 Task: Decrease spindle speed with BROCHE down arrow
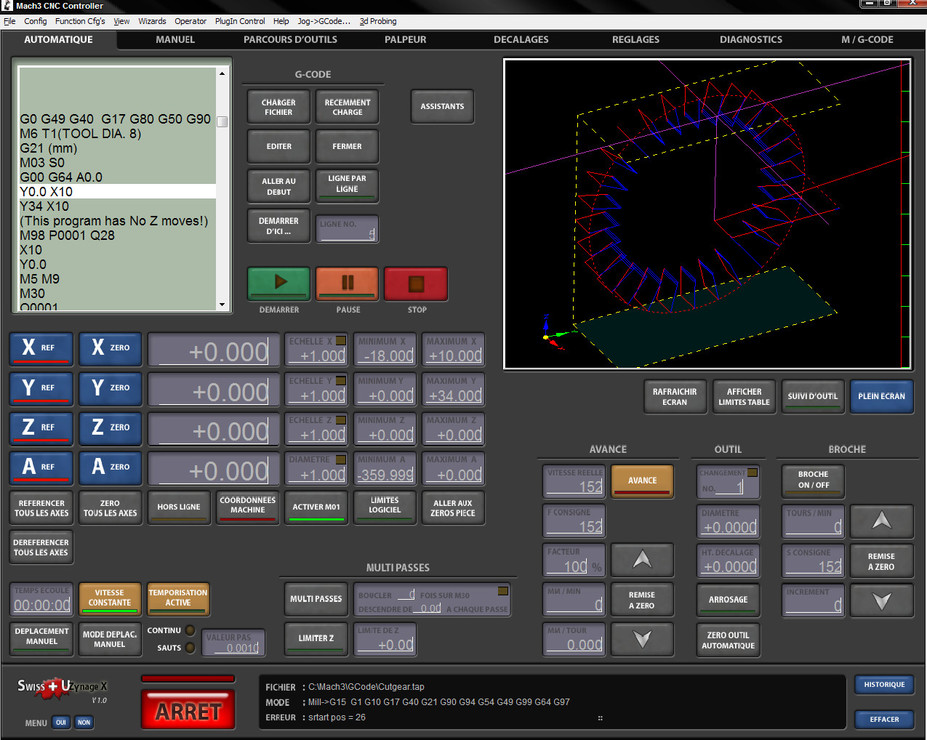click(881, 601)
